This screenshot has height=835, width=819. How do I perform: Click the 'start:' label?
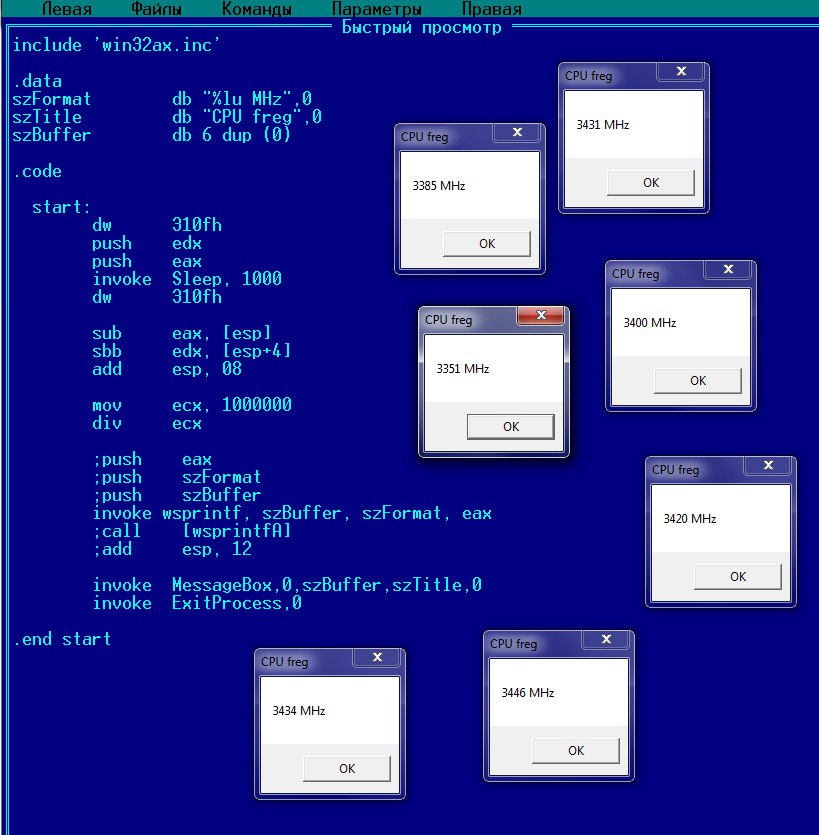point(61,207)
